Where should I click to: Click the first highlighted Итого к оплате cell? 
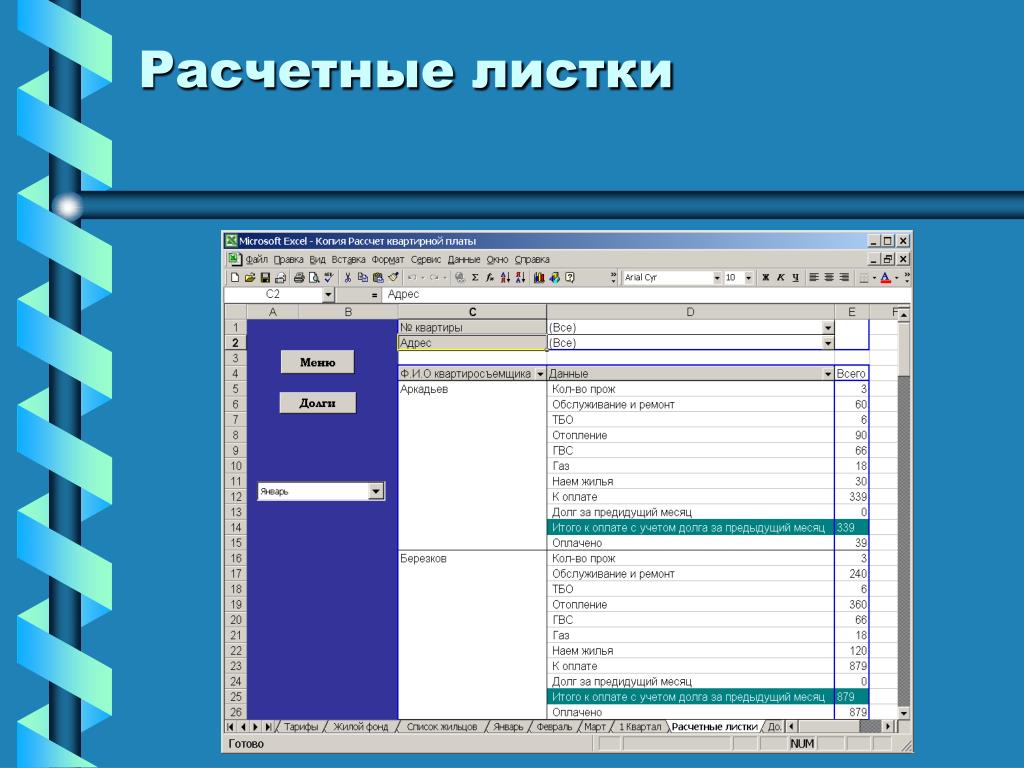tap(690, 528)
